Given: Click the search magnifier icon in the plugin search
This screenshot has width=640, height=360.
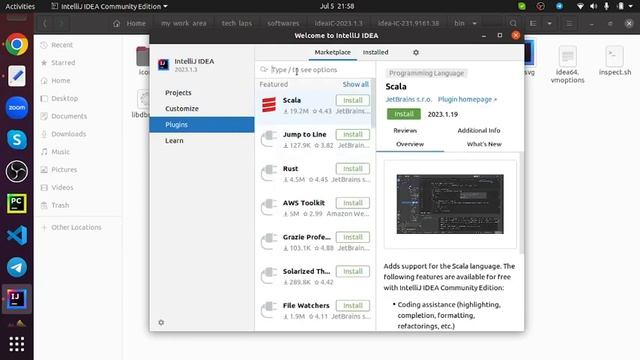Looking at the screenshot, I should [264, 70].
